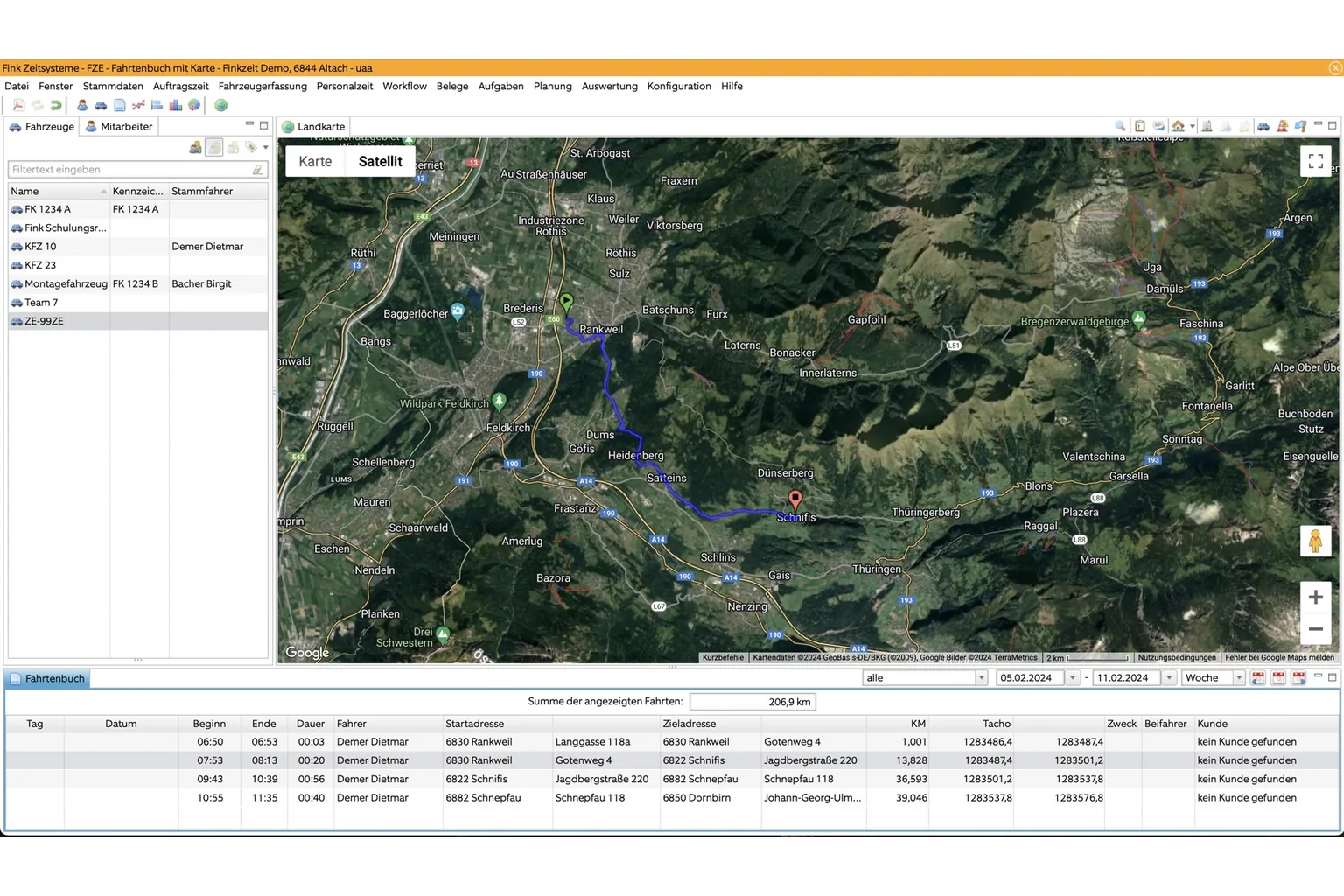Image resolution: width=1344 pixels, height=896 pixels.
Task: Switch map to Satellit view
Action: click(380, 161)
